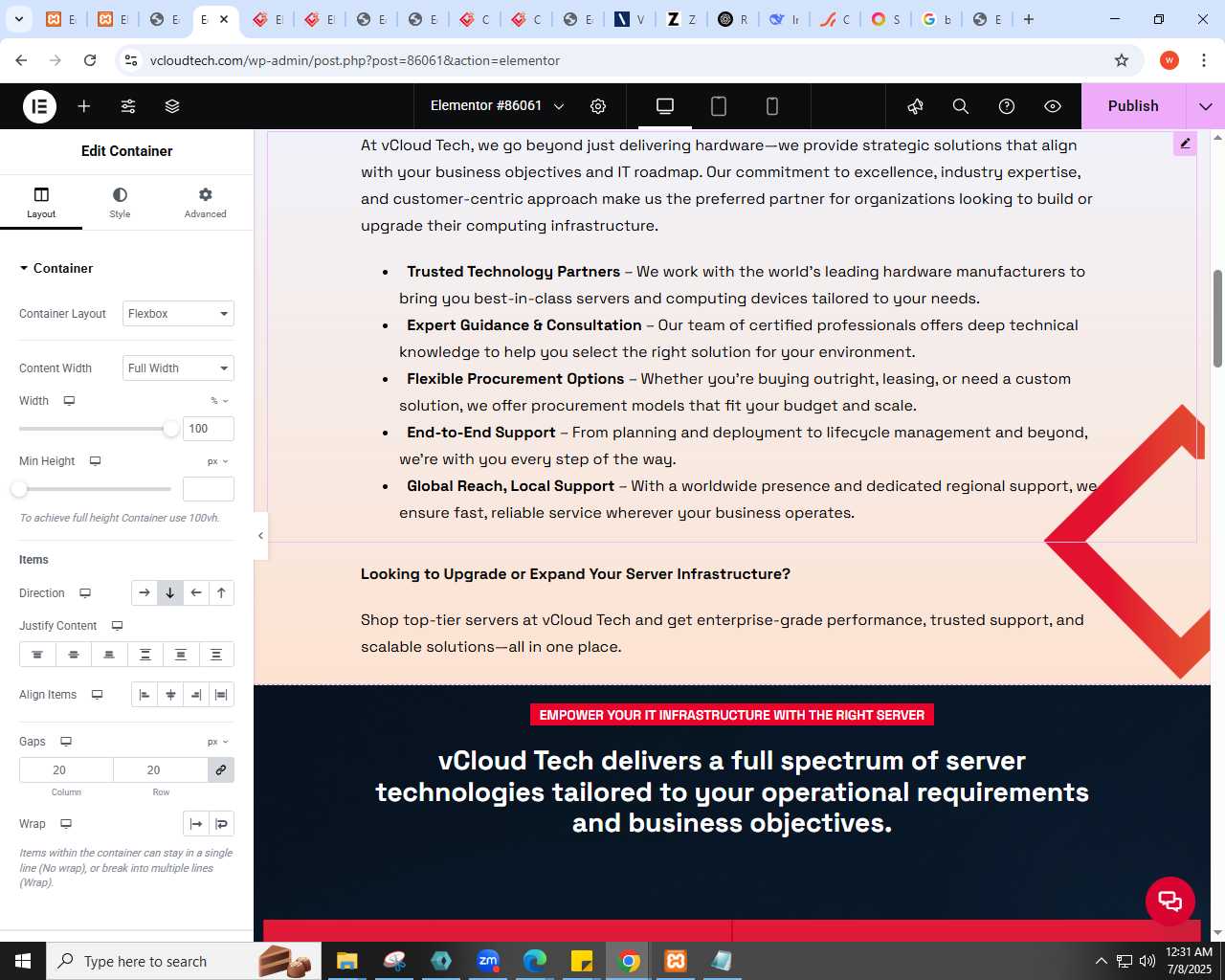Set Align Items to Center

pos(170,695)
